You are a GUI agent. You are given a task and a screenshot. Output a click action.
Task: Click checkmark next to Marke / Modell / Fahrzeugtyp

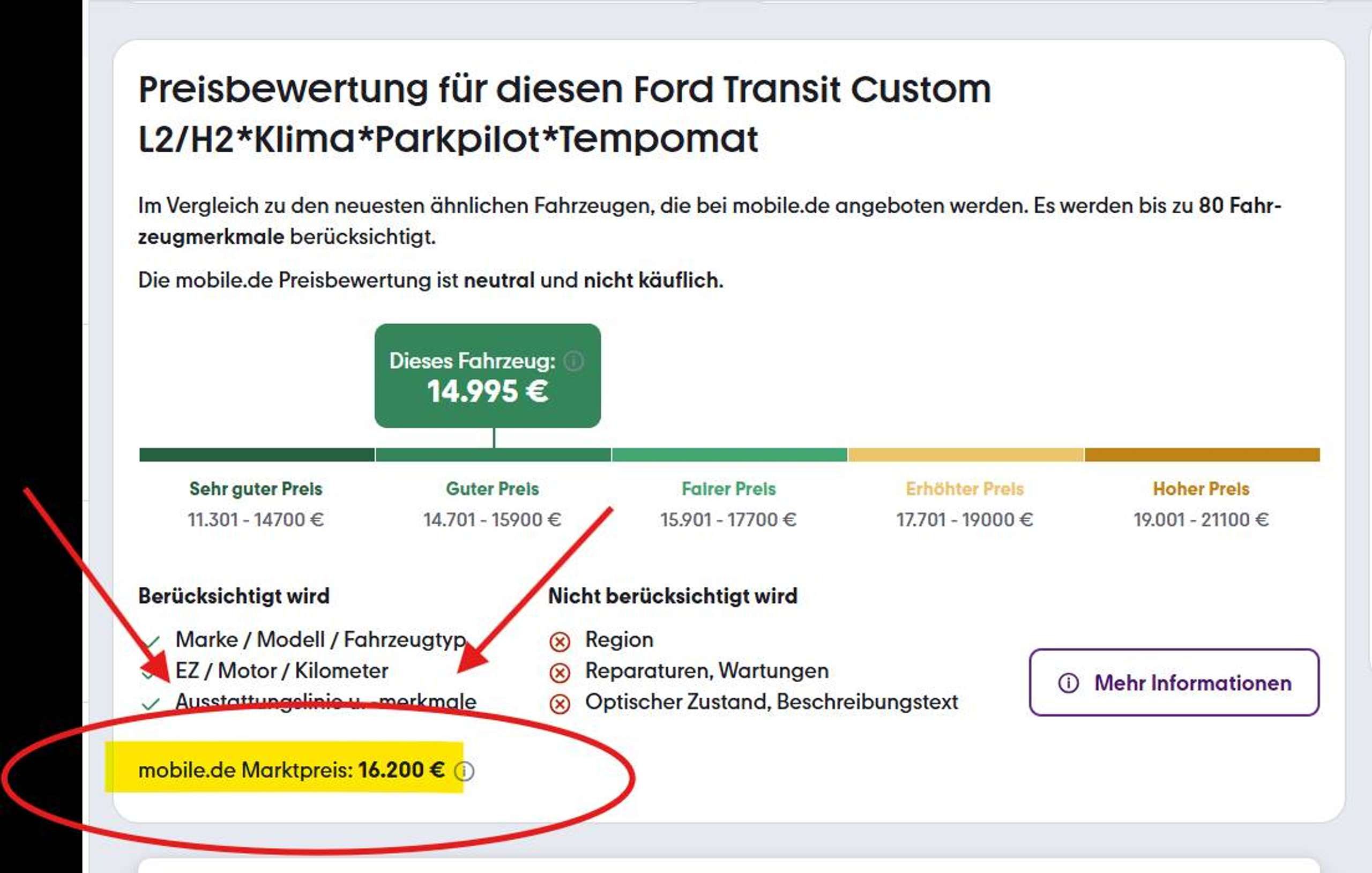point(151,642)
